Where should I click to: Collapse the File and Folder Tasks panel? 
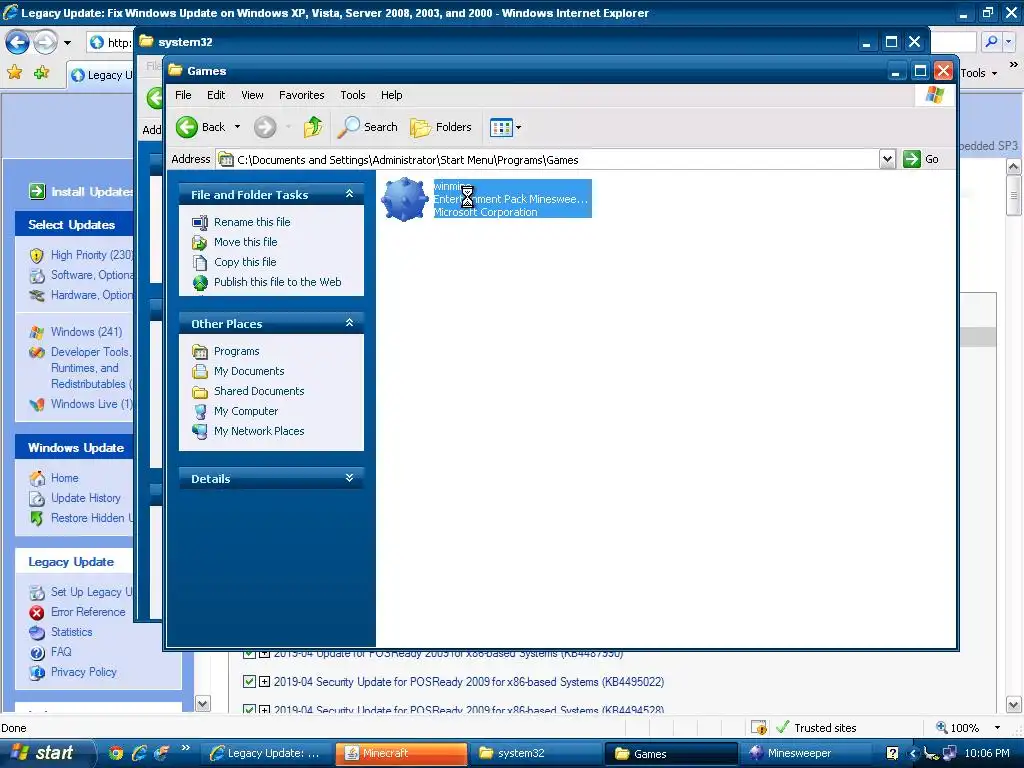click(x=349, y=194)
